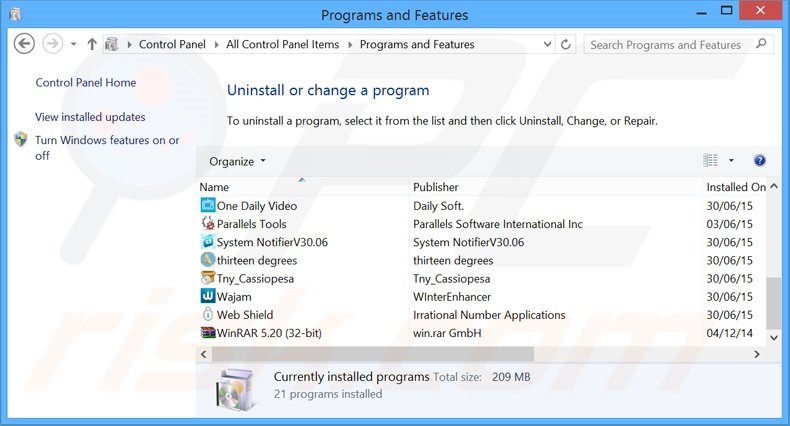
Task: Expand the address bar history dropdown
Action: pyautogui.click(x=548, y=44)
